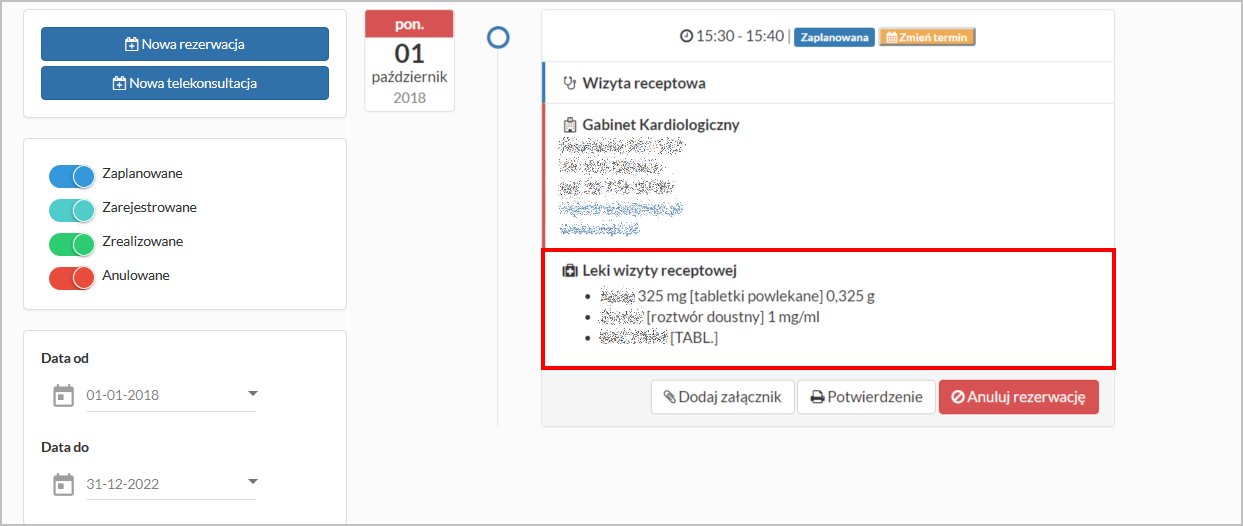Screen dimensions: 1243x526
Task: Click the Leki wizyty receptowej heading
Action: tap(660, 271)
